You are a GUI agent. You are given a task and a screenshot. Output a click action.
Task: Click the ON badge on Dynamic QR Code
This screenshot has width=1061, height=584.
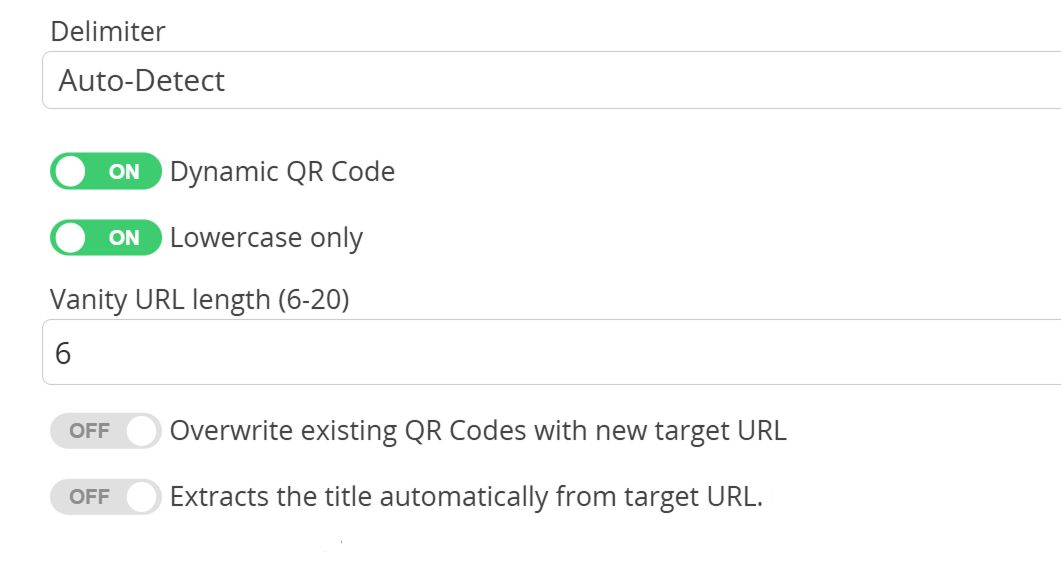[x=125, y=171]
